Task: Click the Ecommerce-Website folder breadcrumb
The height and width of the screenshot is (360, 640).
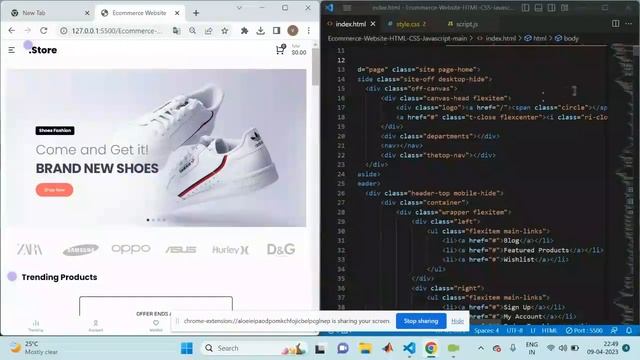Action: 397,38
